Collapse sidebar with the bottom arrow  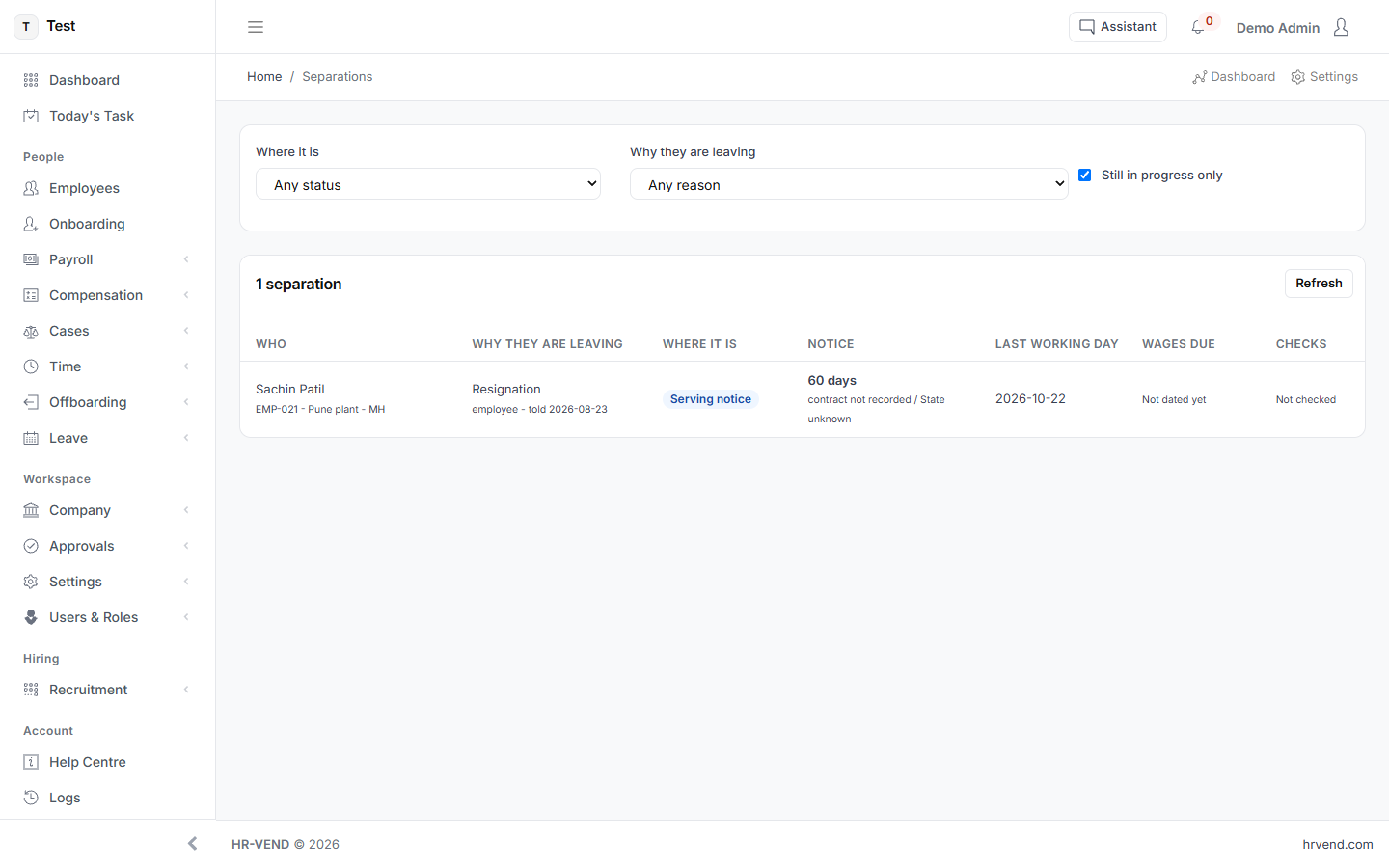click(193, 844)
